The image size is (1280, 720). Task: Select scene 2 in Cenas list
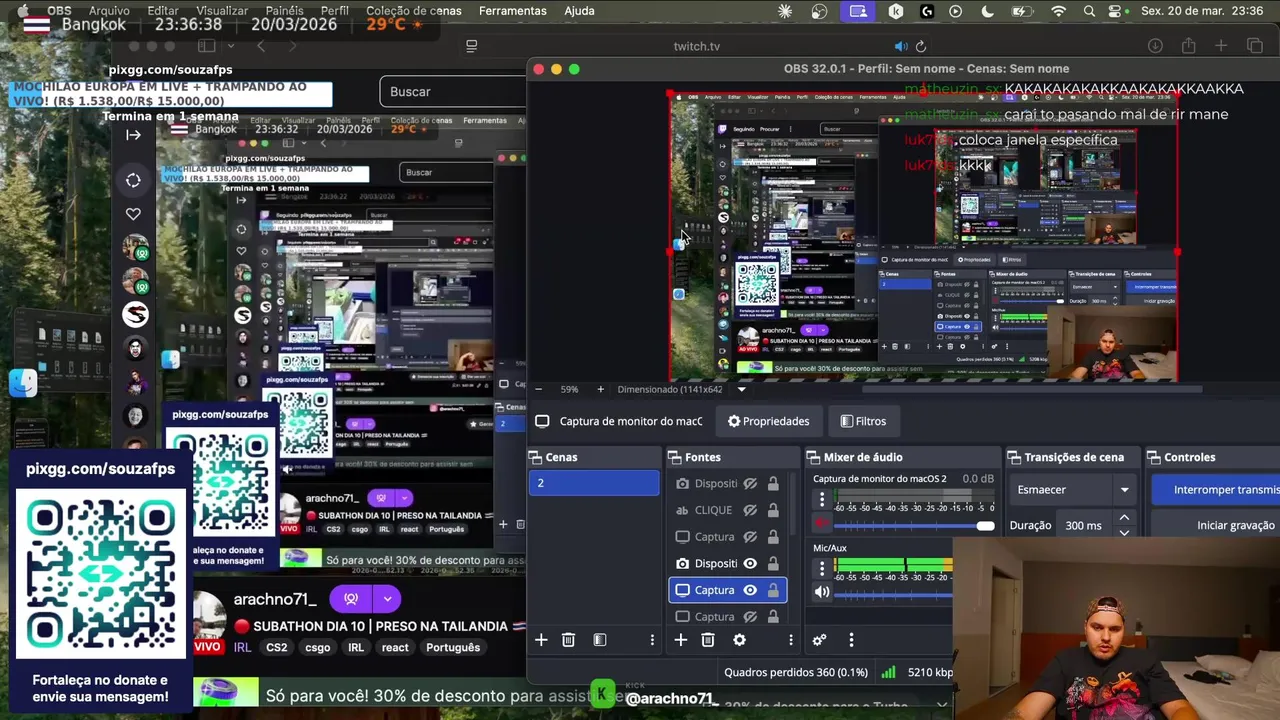coord(594,483)
